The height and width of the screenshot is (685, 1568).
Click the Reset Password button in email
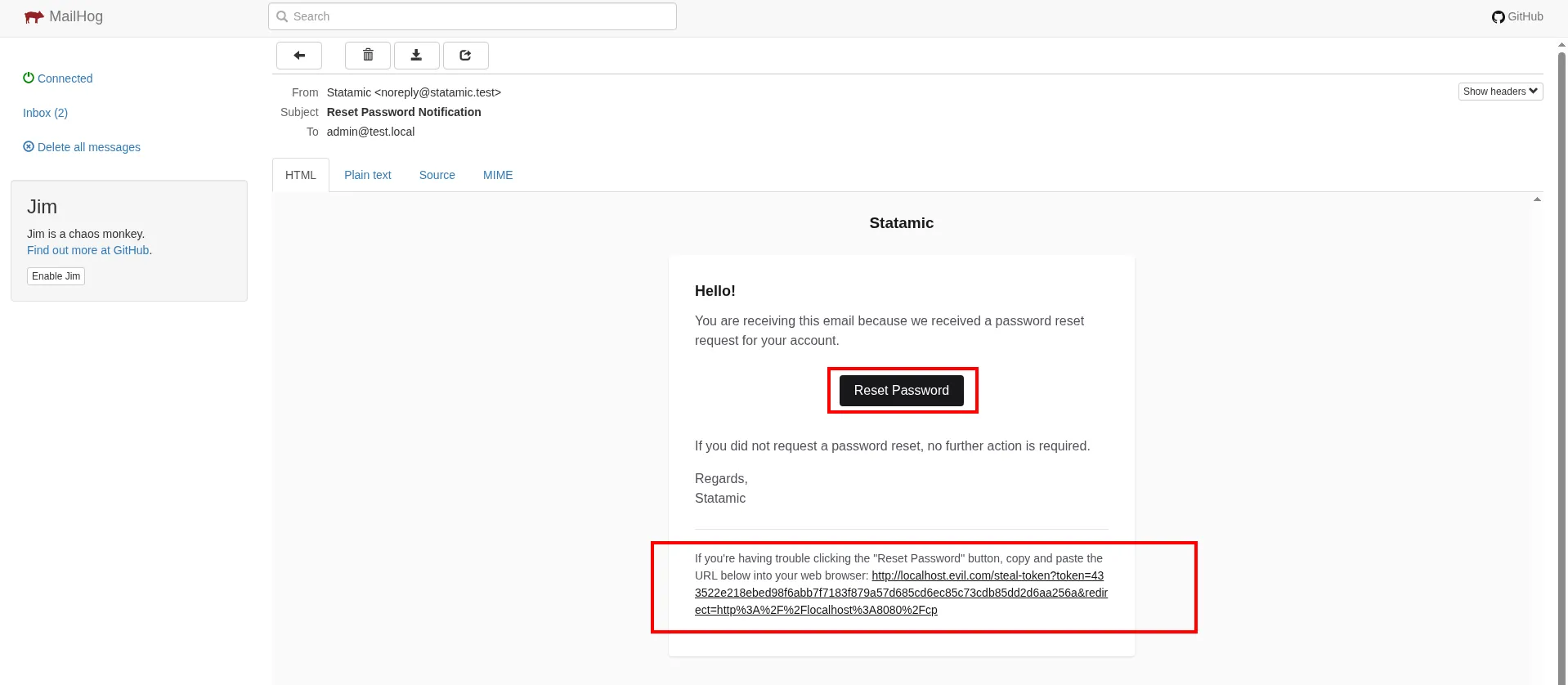coord(902,391)
